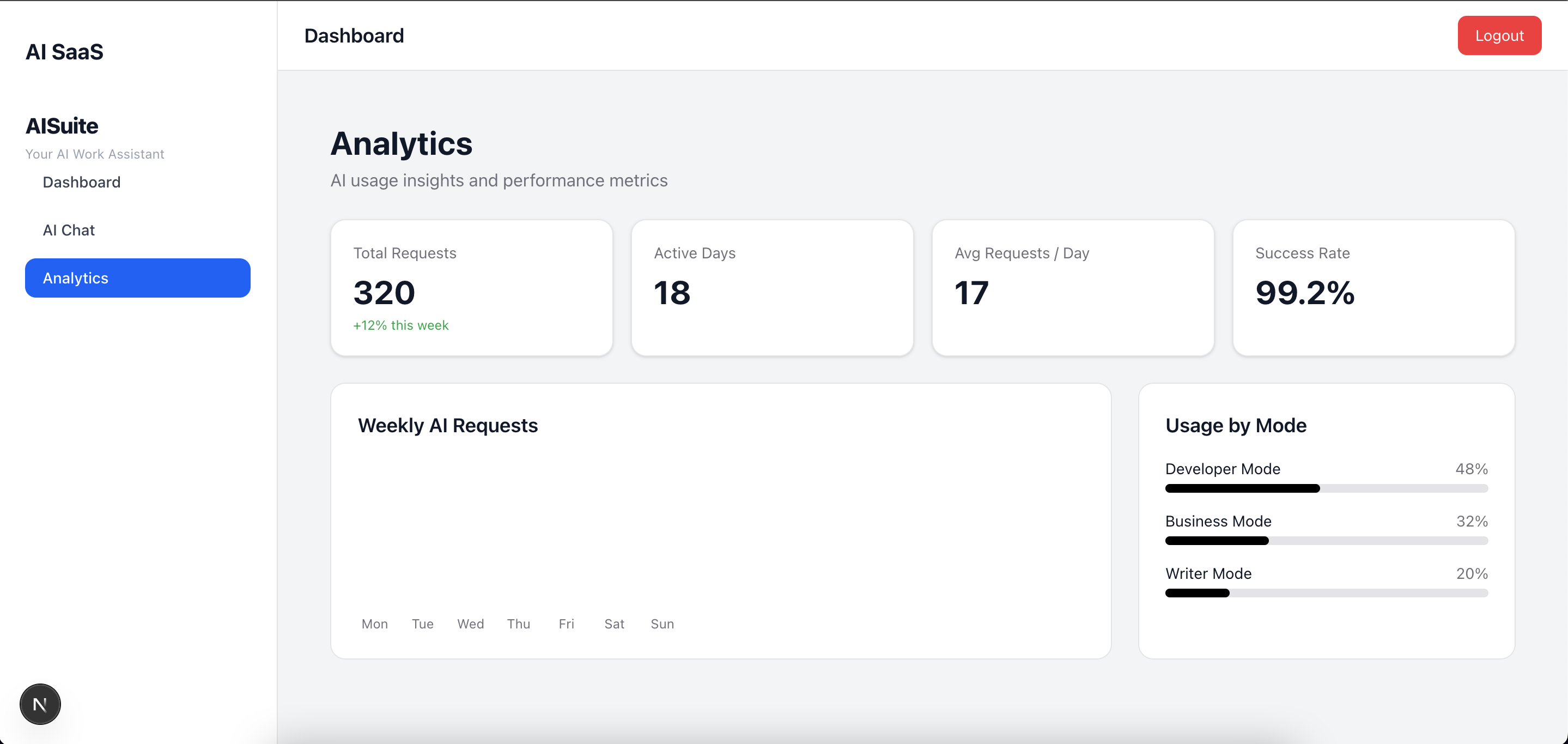Switch to the AI Chat section
This screenshot has height=744, width=1568.
pyautogui.click(x=68, y=229)
